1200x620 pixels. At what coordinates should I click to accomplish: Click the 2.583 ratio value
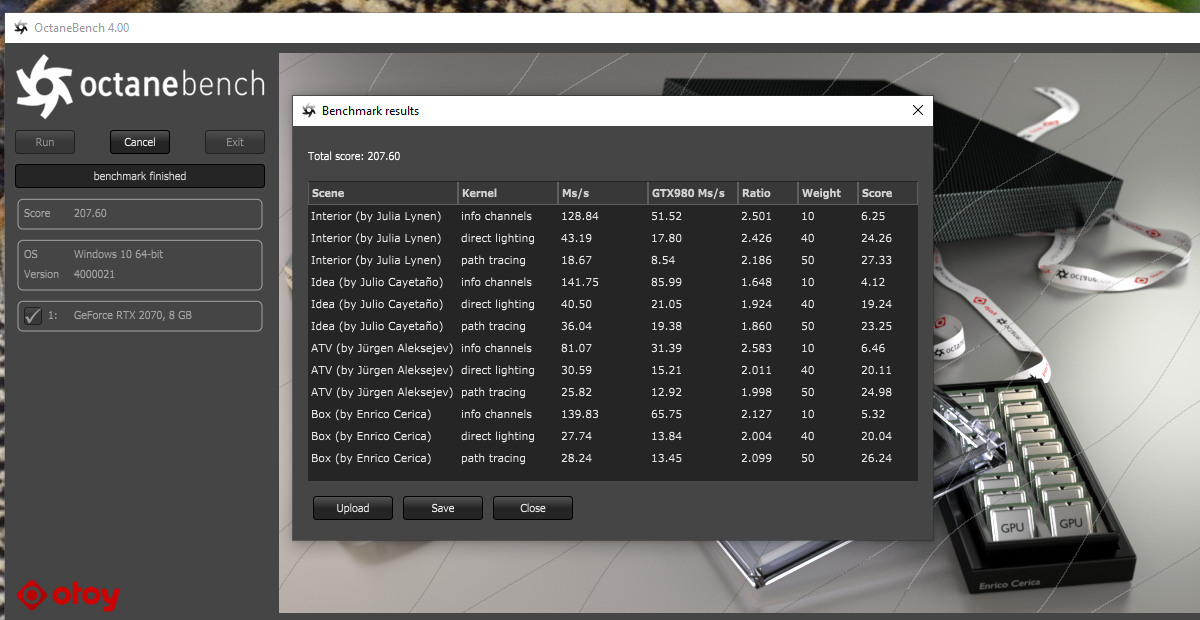(756, 348)
